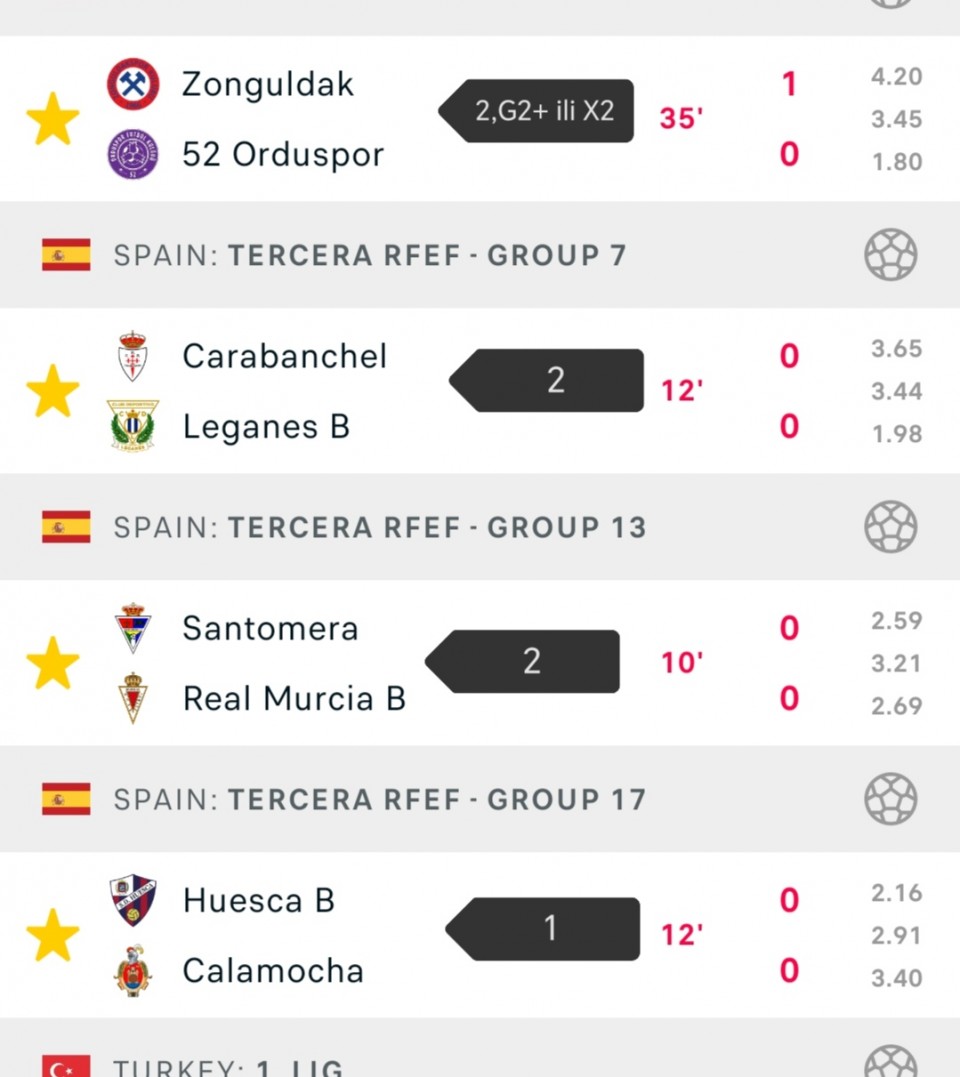Toggle the Santomera match favorite star
The height and width of the screenshot is (1077, 960).
click(52, 663)
